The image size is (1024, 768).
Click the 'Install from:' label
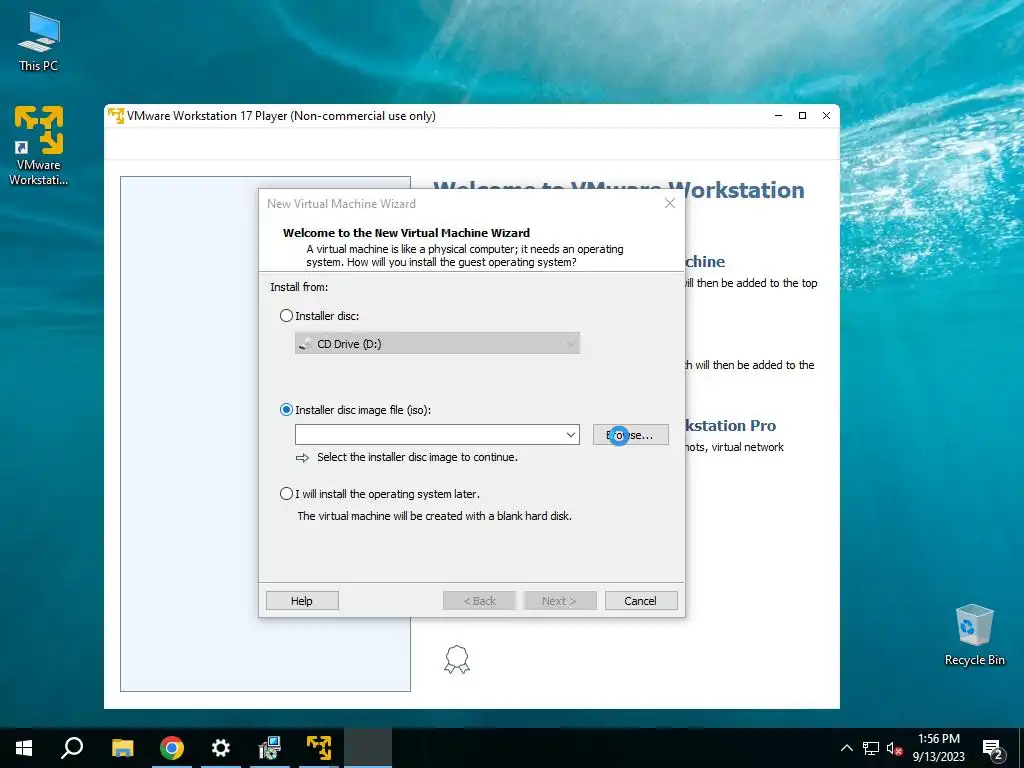(299, 287)
